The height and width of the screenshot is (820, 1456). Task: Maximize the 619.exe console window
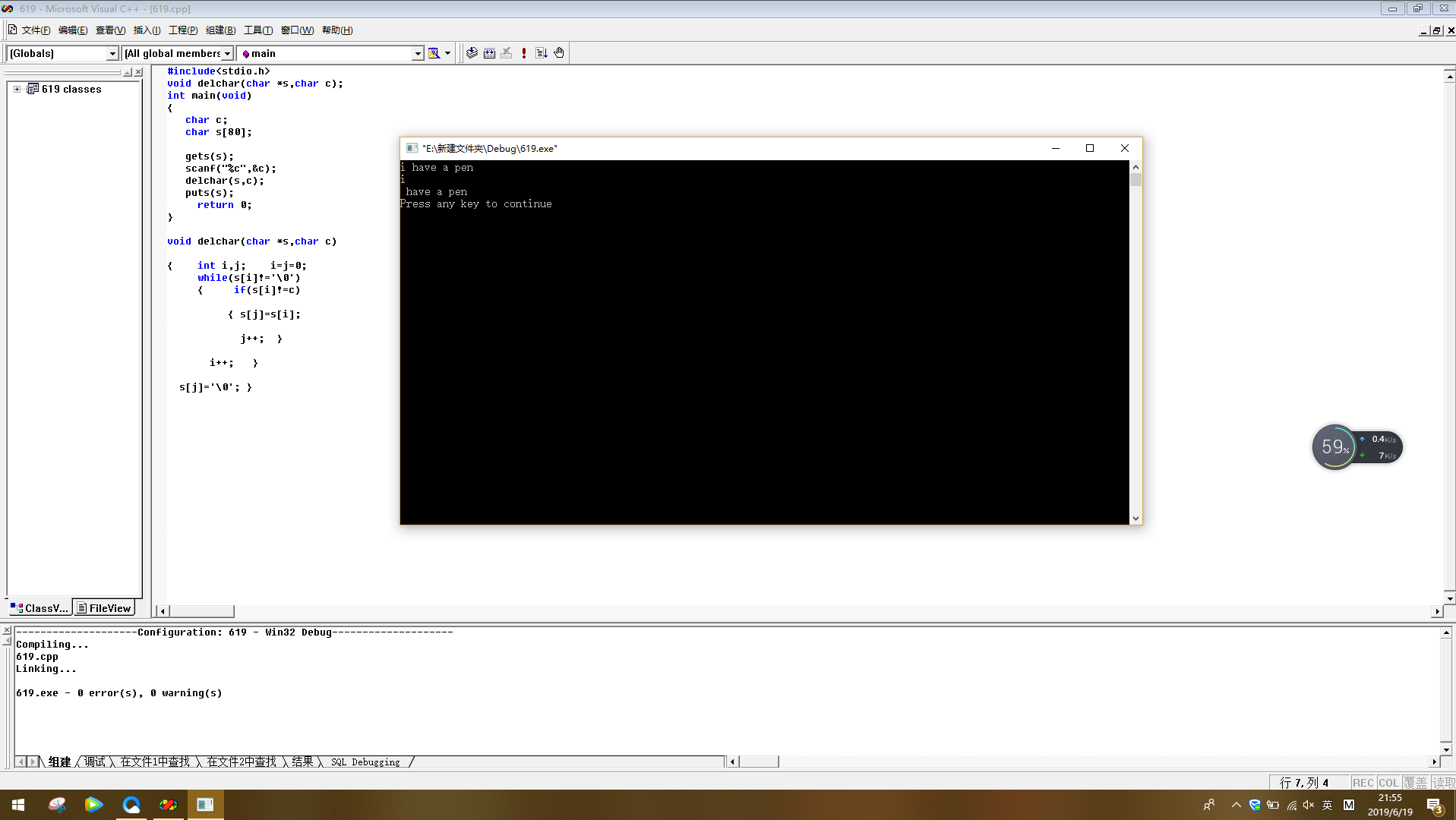[x=1090, y=148]
